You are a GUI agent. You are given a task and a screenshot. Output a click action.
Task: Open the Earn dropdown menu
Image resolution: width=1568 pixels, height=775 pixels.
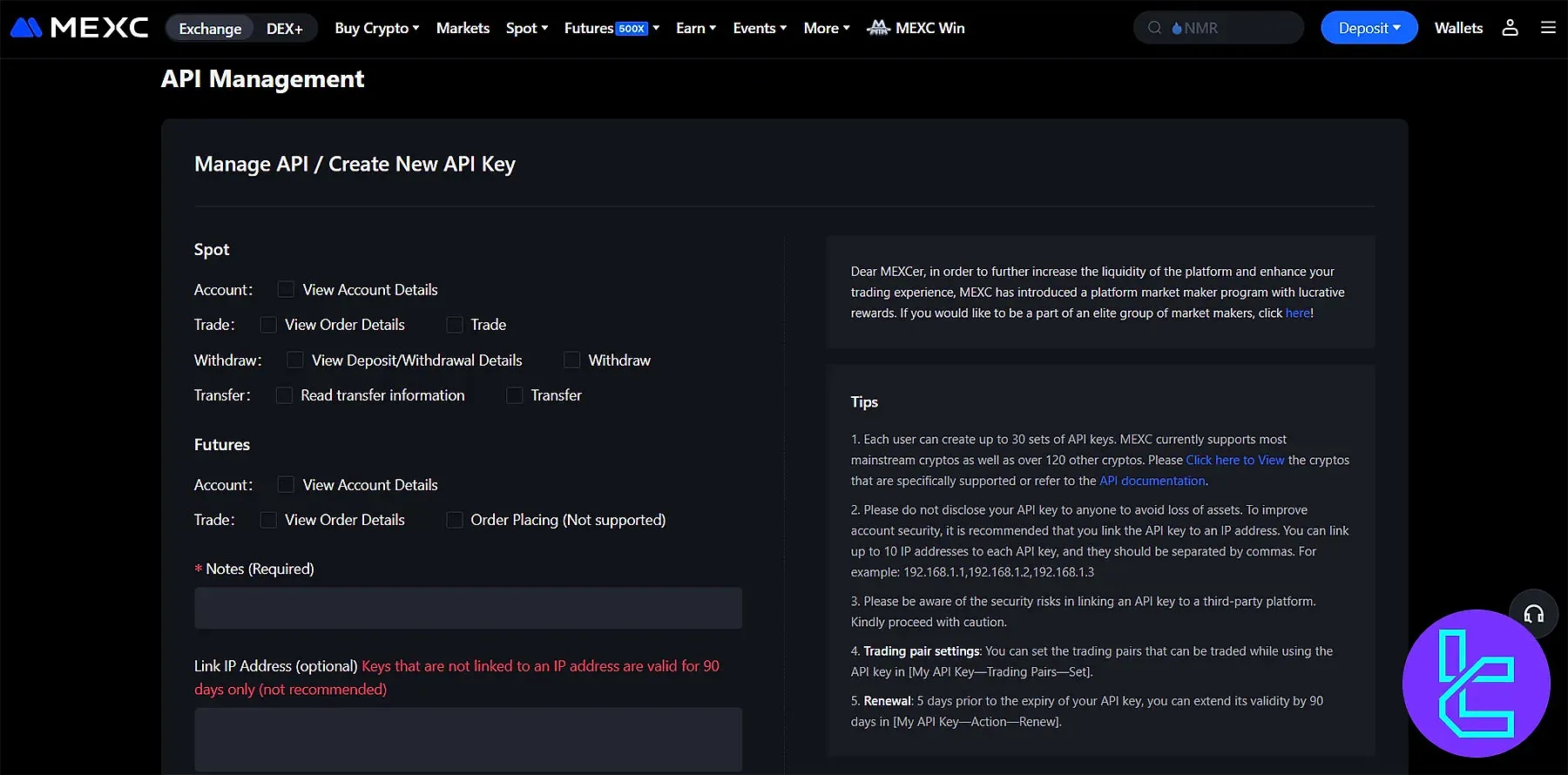coord(695,28)
